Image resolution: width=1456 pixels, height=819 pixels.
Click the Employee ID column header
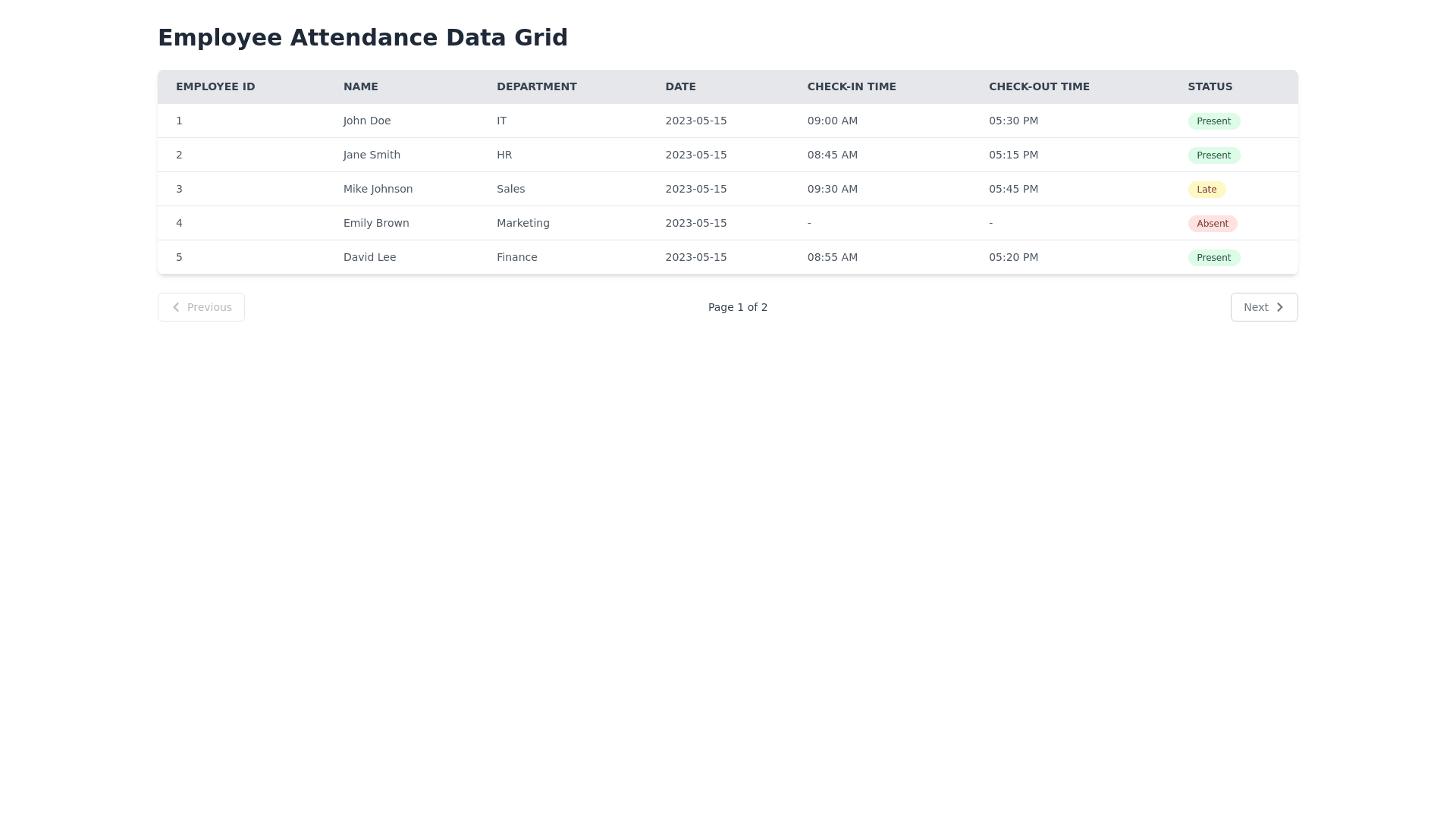tap(215, 86)
